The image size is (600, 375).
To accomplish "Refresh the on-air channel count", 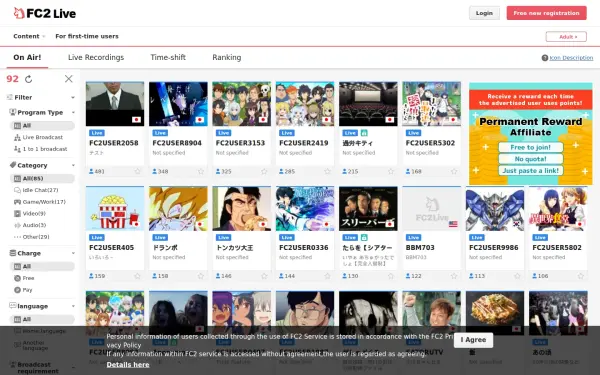I will 29,79.
